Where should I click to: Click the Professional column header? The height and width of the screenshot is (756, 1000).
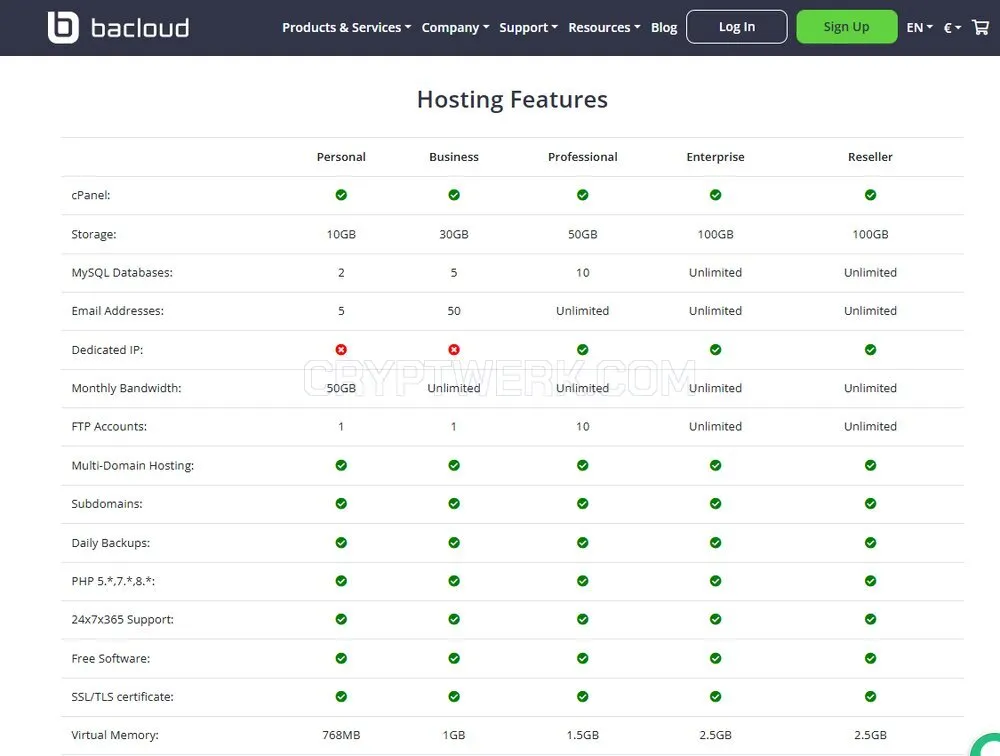(x=582, y=157)
